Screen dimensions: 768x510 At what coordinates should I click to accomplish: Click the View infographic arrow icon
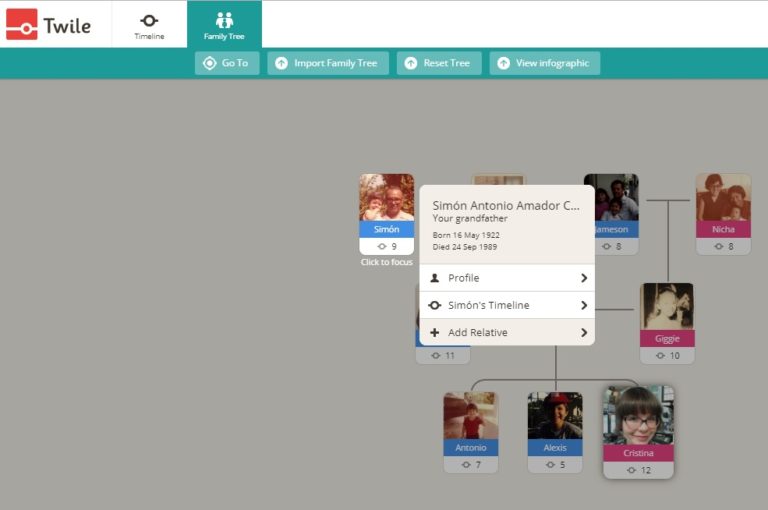pyautogui.click(x=503, y=63)
